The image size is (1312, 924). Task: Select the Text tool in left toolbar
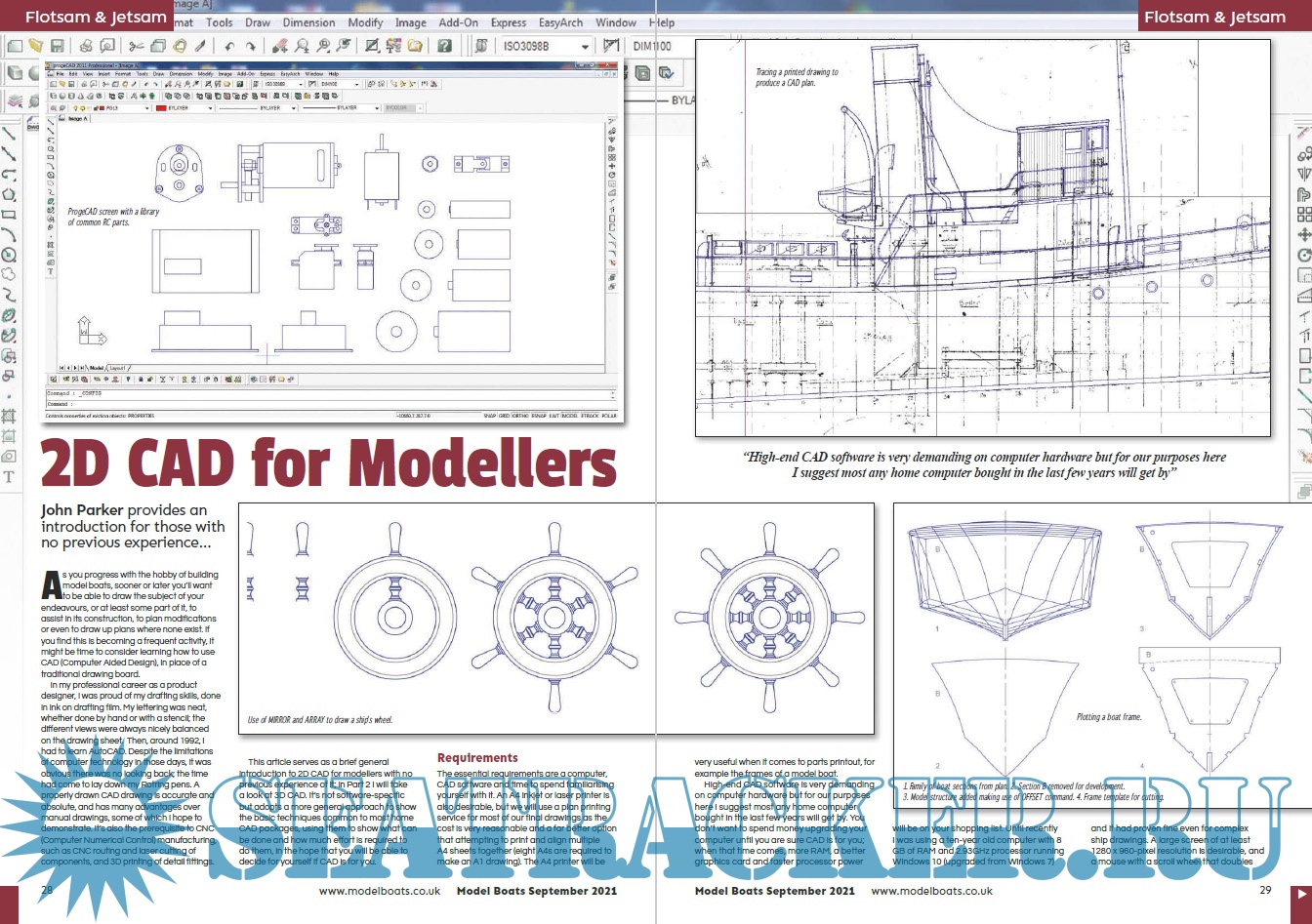pyautogui.click(x=9, y=477)
